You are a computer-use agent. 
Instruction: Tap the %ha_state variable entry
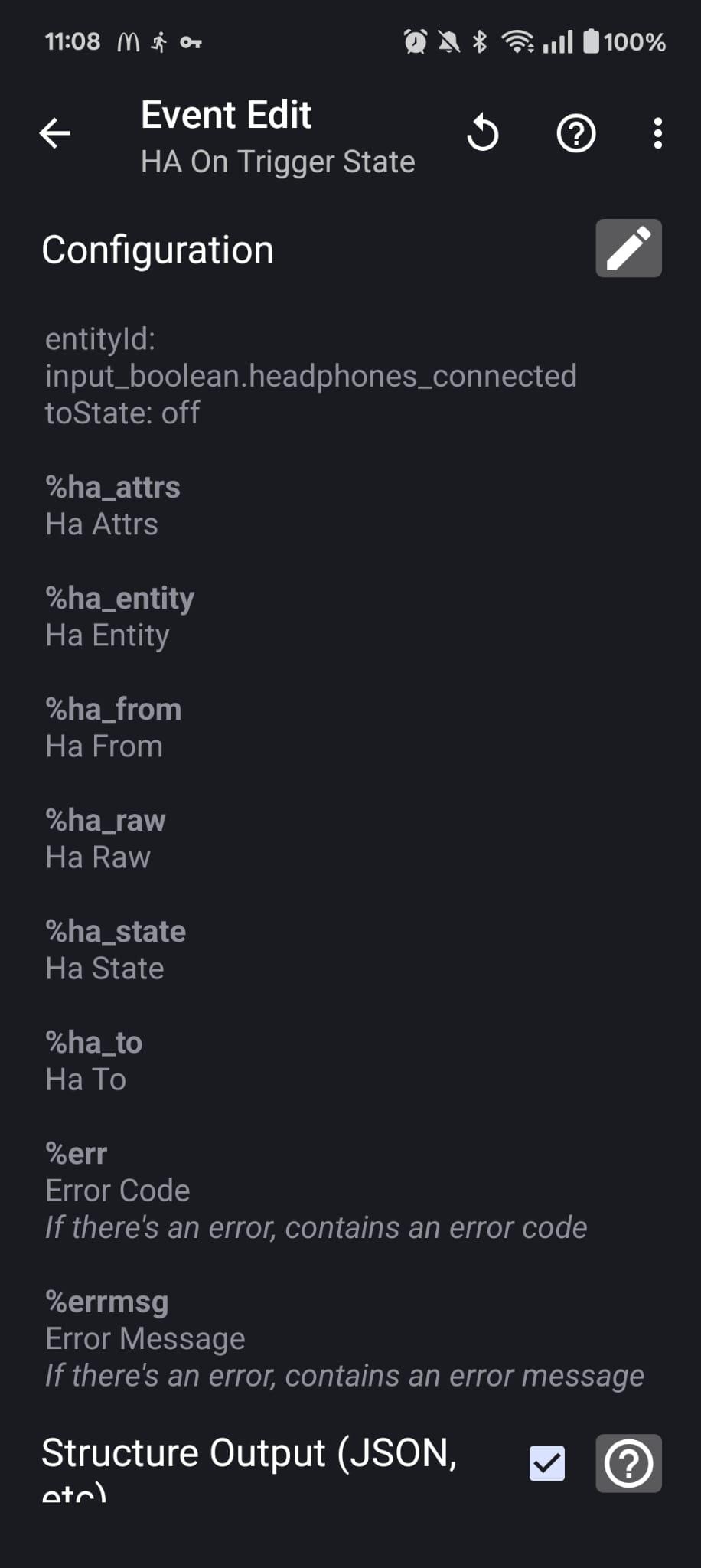coord(116,949)
